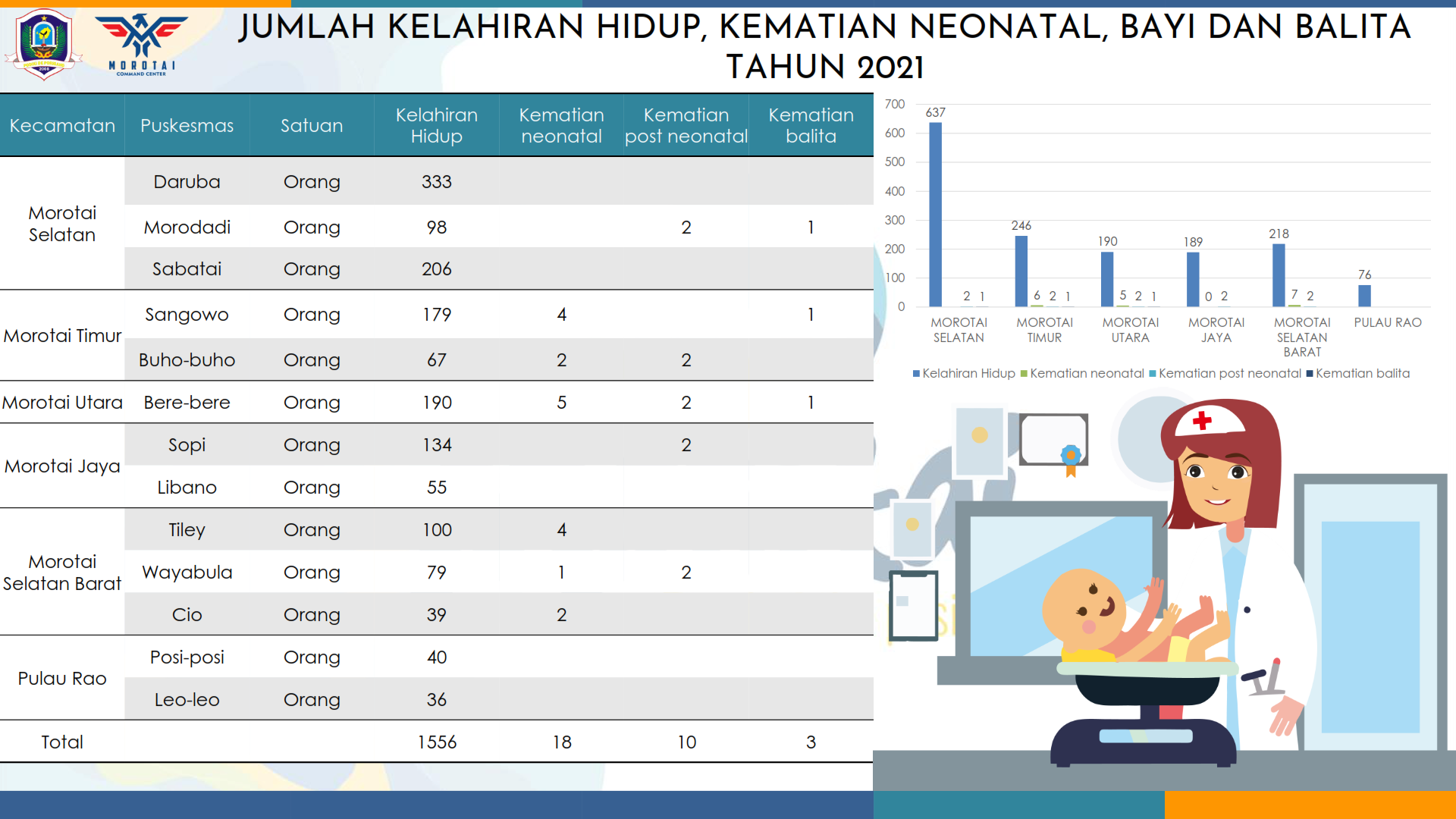
Task: Click the 246 bar for Morotai Timur
Action: coord(1021,271)
